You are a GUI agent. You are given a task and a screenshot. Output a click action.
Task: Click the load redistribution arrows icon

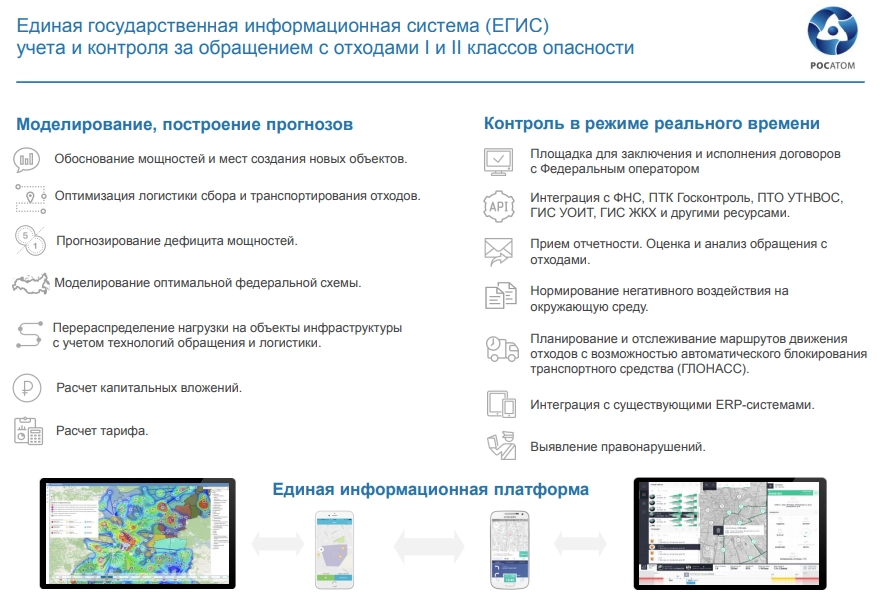pyautogui.click(x=29, y=334)
